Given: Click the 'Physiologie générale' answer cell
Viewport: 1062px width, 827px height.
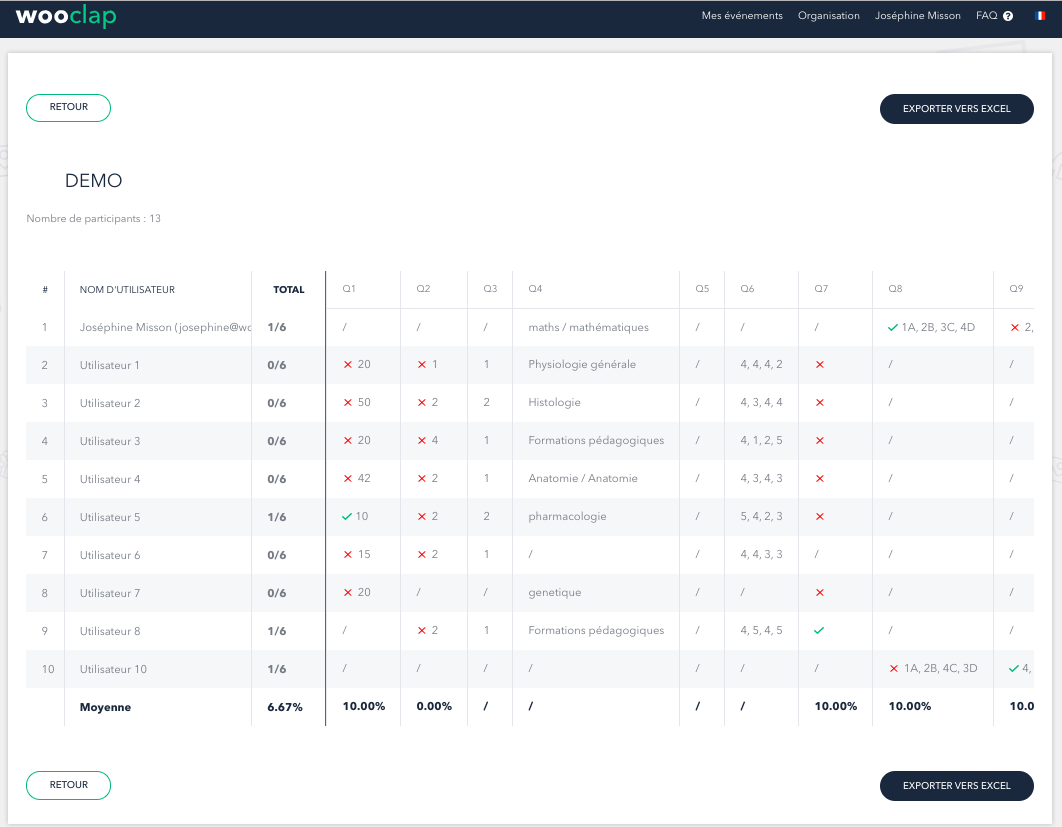Looking at the screenshot, I should [582, 364].
